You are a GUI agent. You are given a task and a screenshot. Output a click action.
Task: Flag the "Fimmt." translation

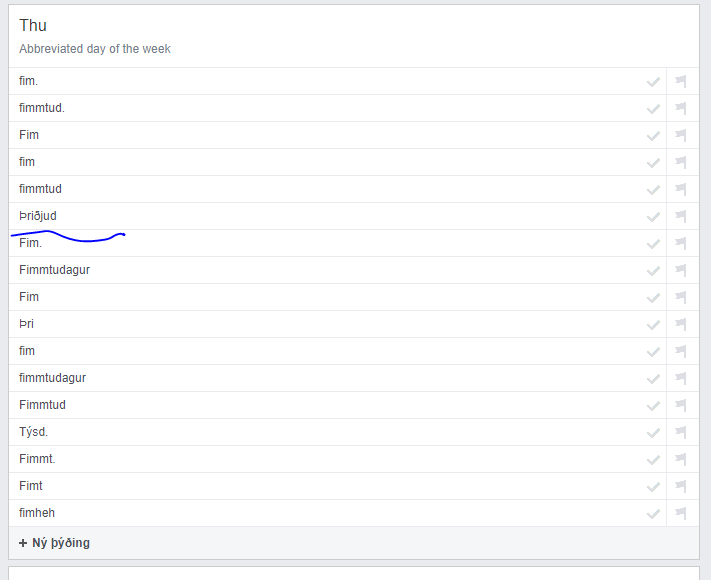681,460
